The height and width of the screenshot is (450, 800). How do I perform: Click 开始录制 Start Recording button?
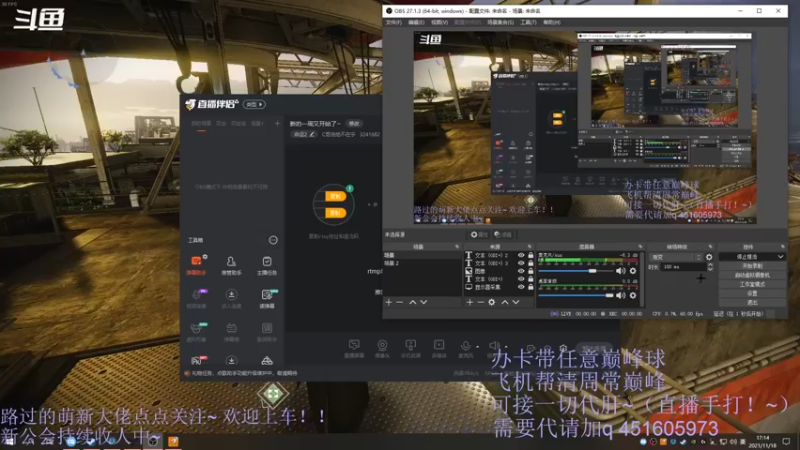pos(752,266)
